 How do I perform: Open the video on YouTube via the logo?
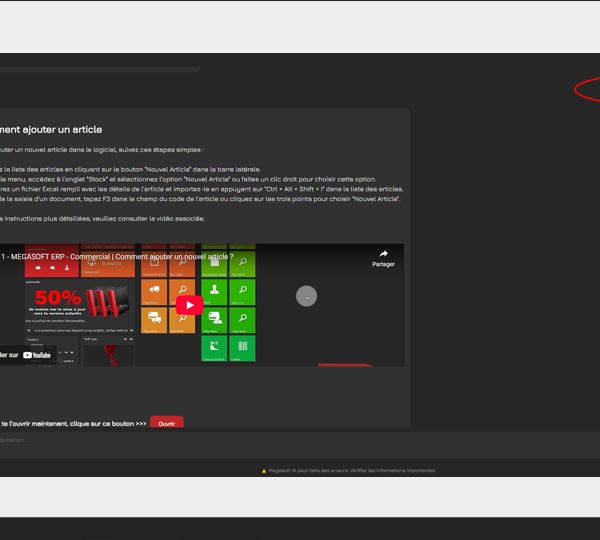pos(37,355)
